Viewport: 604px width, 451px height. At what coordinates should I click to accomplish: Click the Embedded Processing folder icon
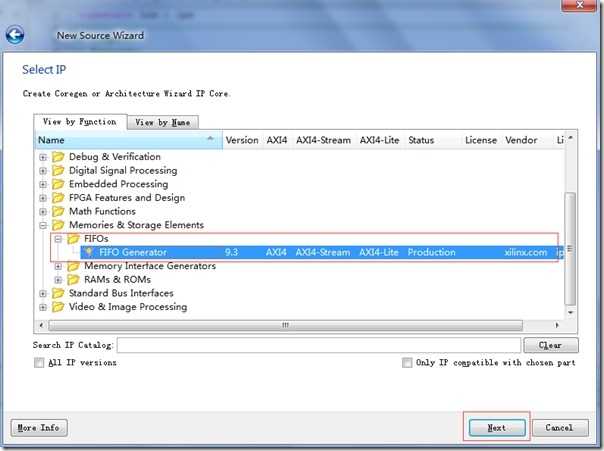(x=58, y=184)
